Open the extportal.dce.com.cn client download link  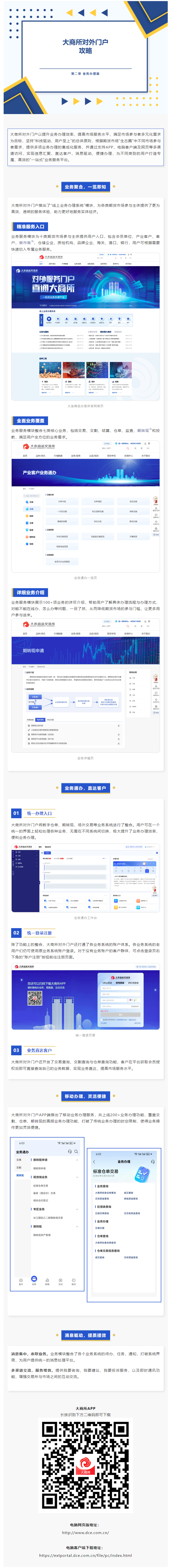click(x=85, y=1555)
